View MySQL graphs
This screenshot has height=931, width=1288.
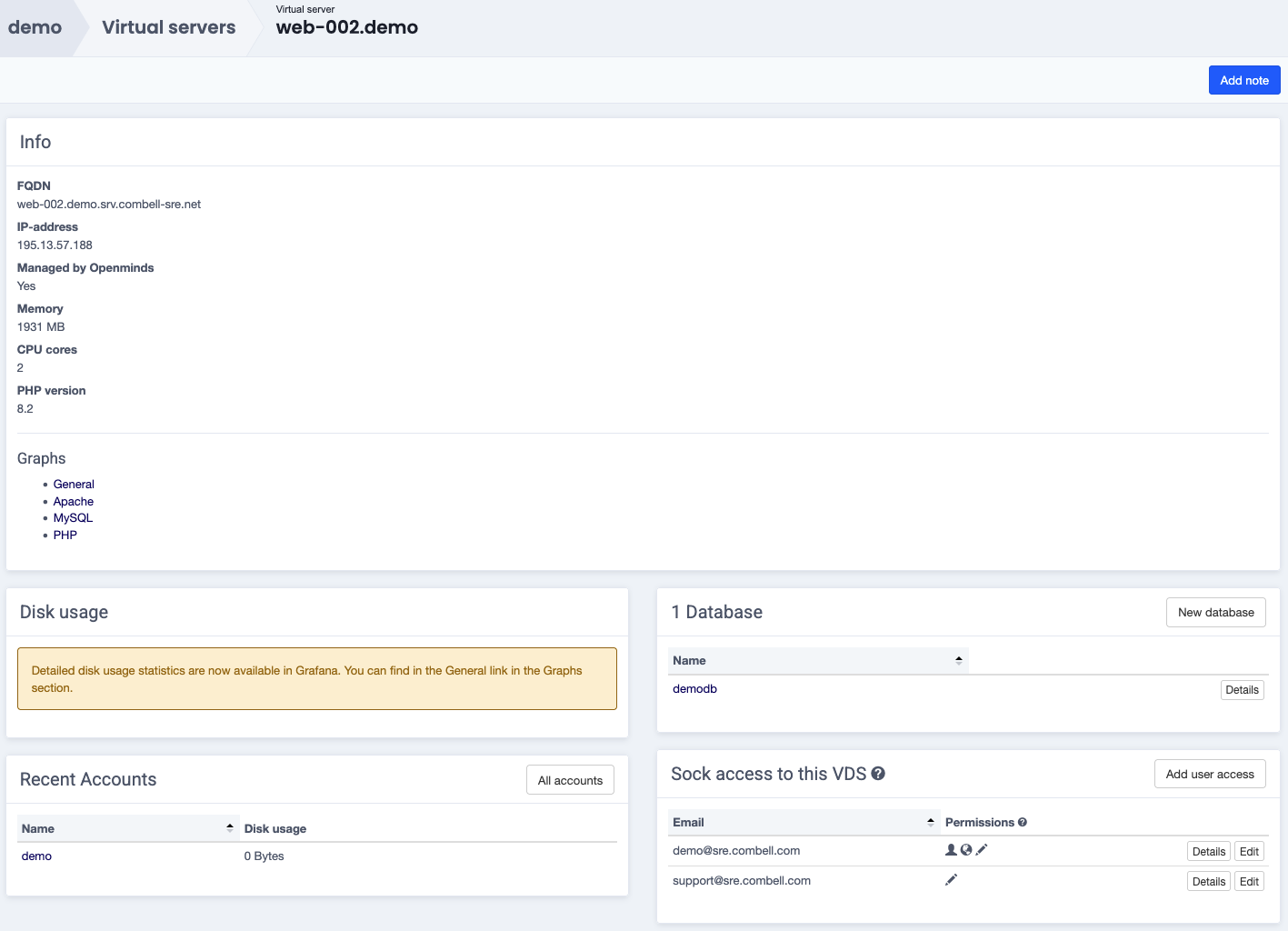pyautogui.click(x=73, y=518)
